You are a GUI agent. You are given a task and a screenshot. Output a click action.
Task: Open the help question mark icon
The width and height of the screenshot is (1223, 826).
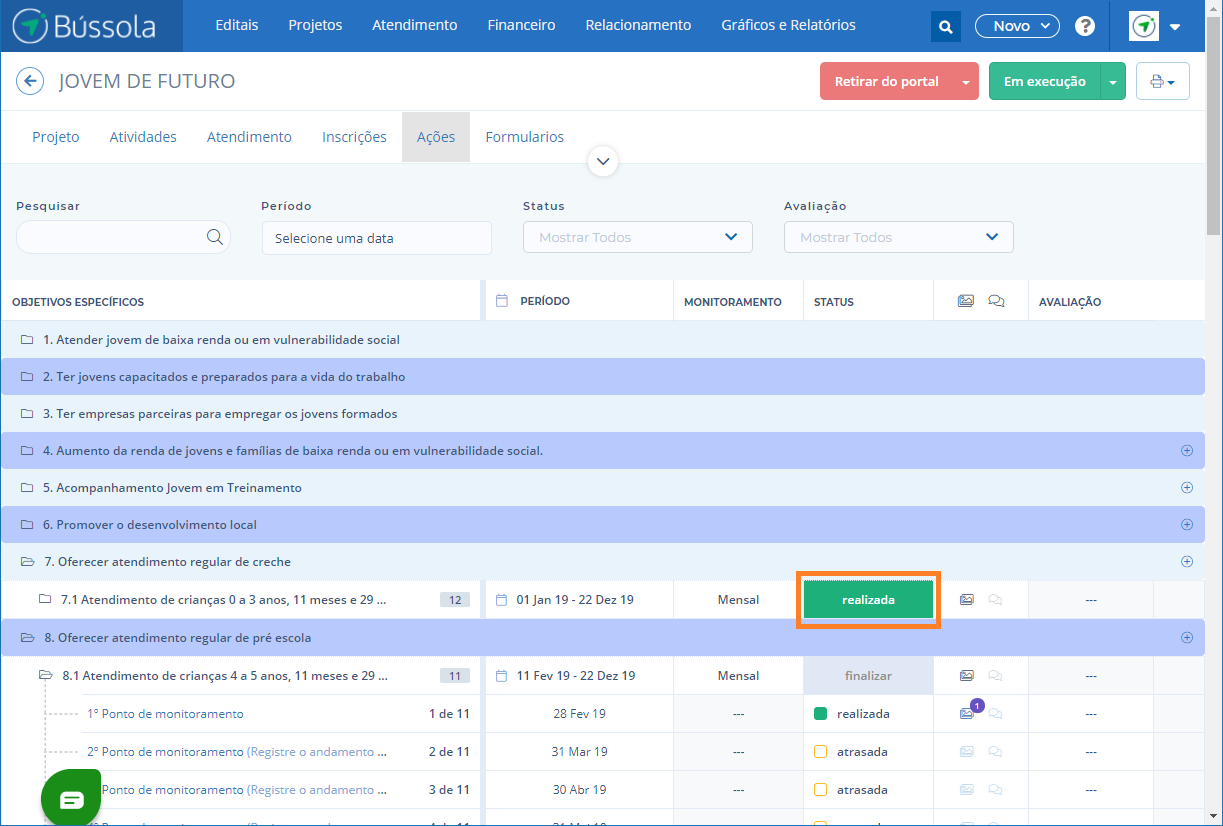1084,26
